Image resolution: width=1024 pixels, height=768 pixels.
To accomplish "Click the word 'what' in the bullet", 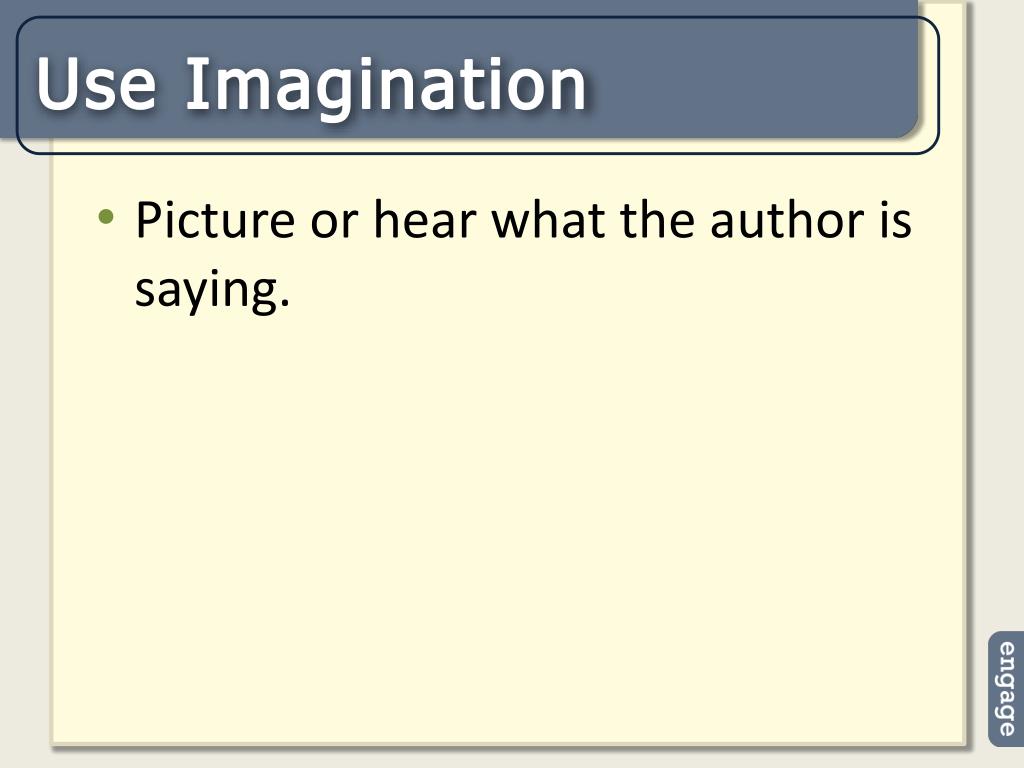I will 547,220.
